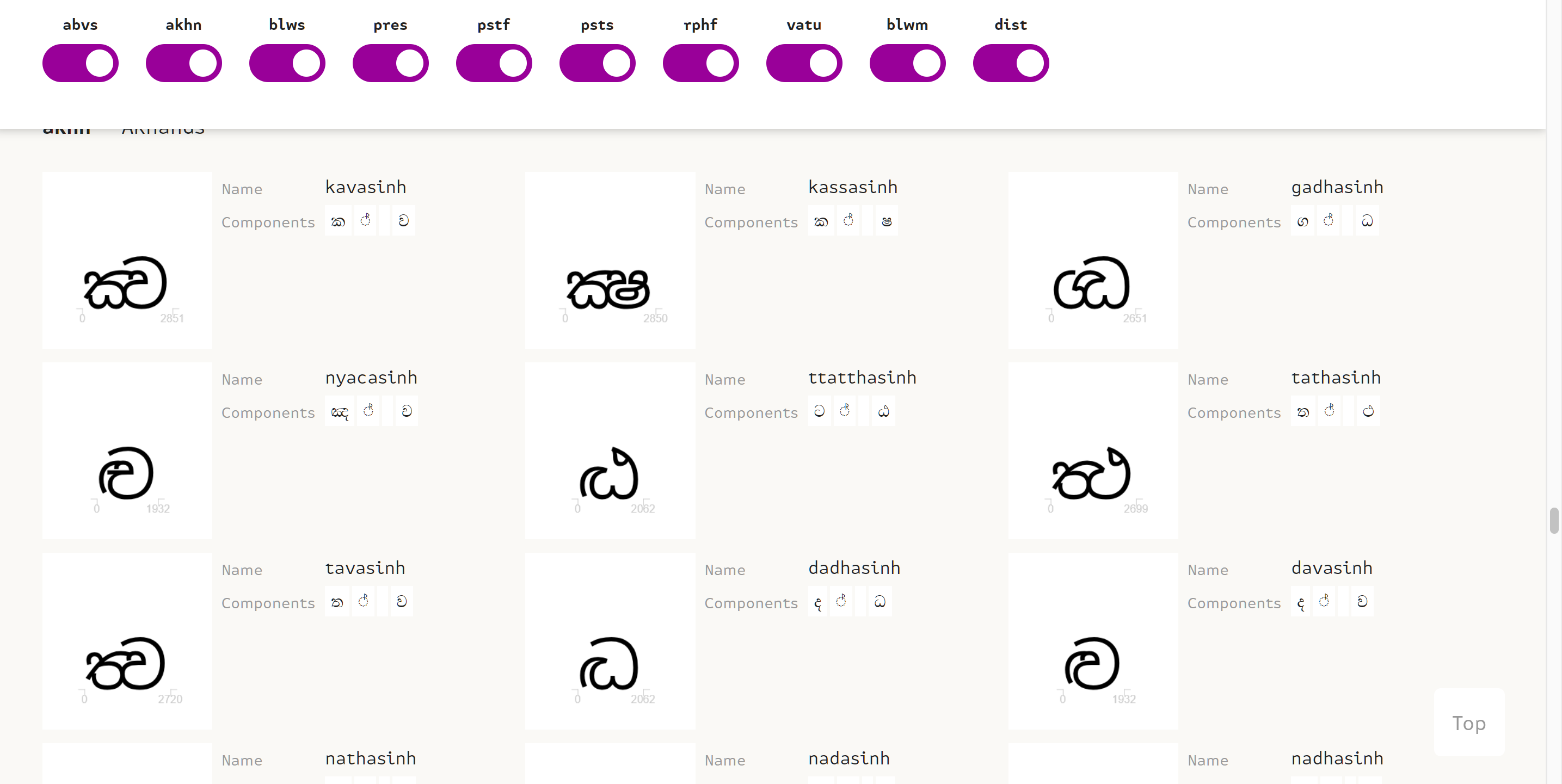Click virama component of tathasinh
Viewport: 1562px width, 784px height.
pyautogui.click(x=1329, y=412)
